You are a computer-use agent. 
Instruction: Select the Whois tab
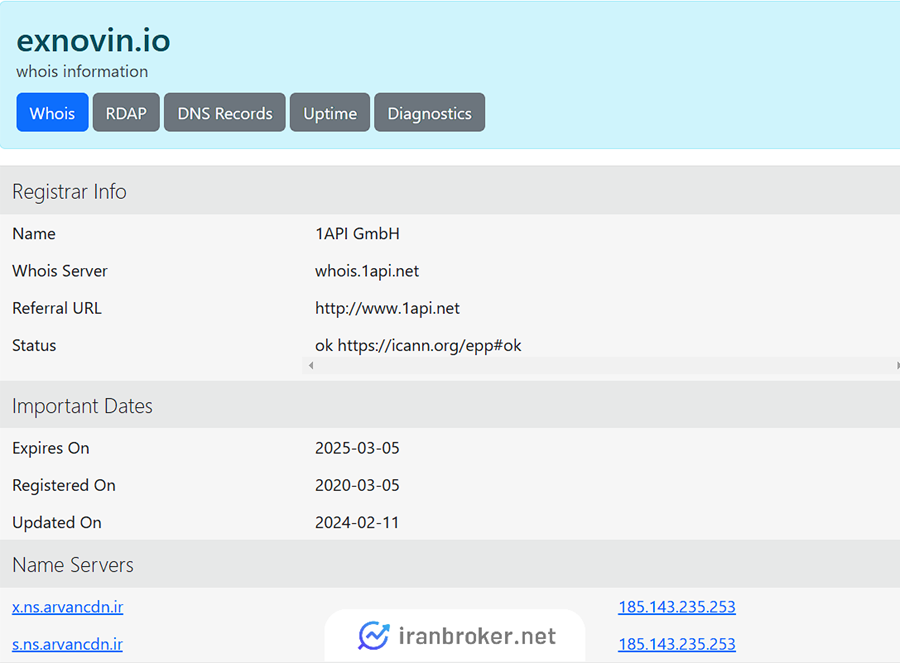point(52,113)
